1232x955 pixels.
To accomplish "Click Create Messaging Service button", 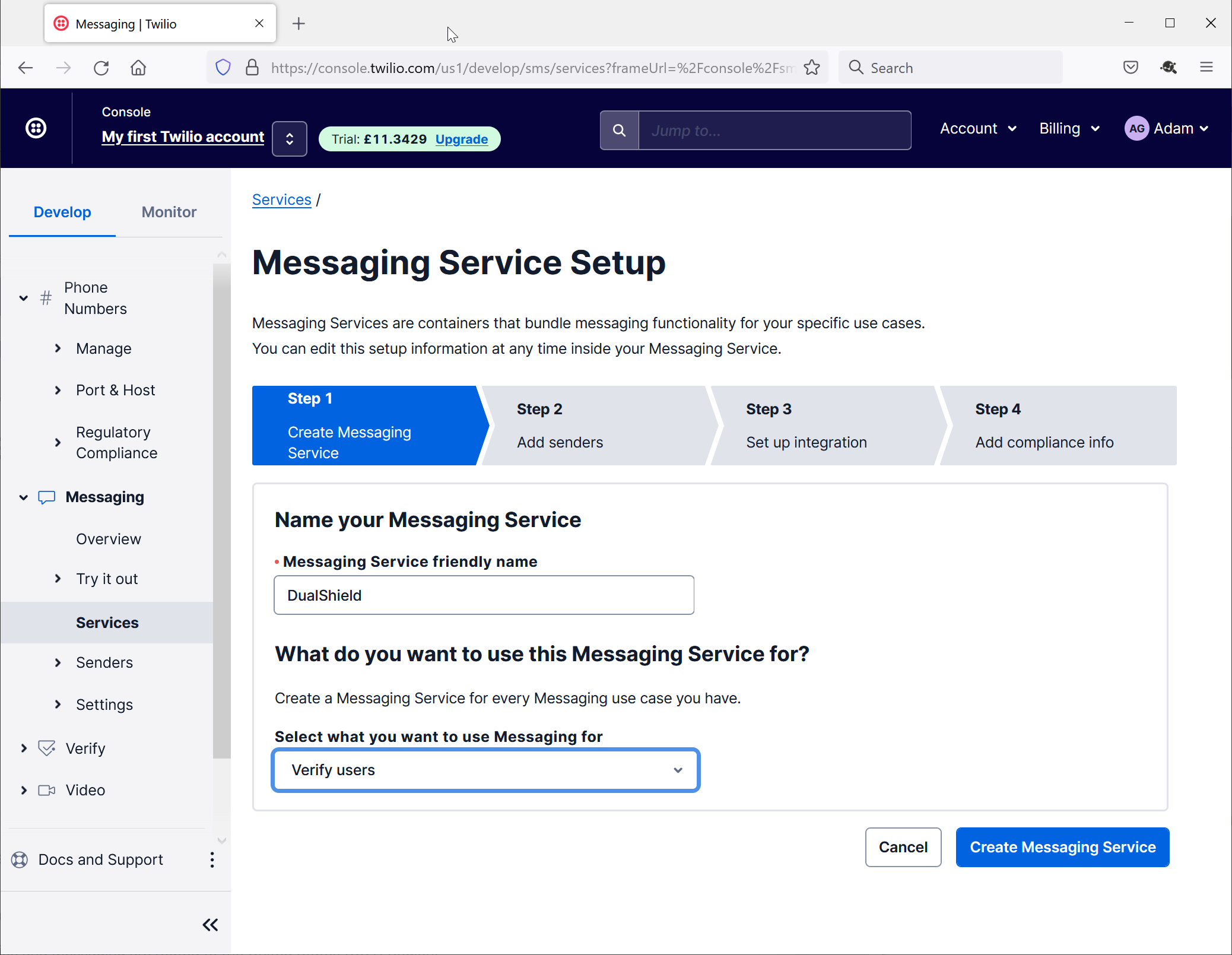I will point(1062,848).
